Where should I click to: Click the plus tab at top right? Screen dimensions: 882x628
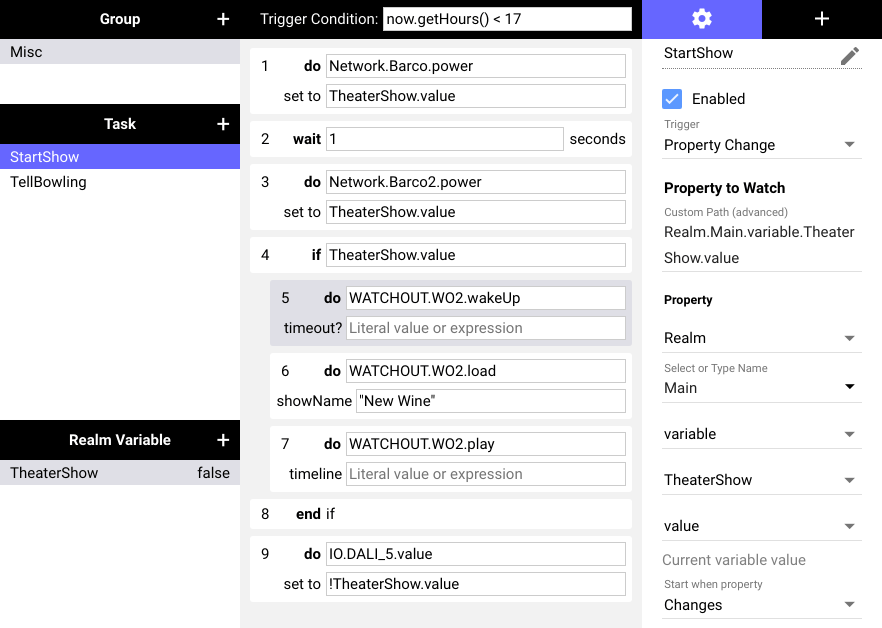point(822,19)
